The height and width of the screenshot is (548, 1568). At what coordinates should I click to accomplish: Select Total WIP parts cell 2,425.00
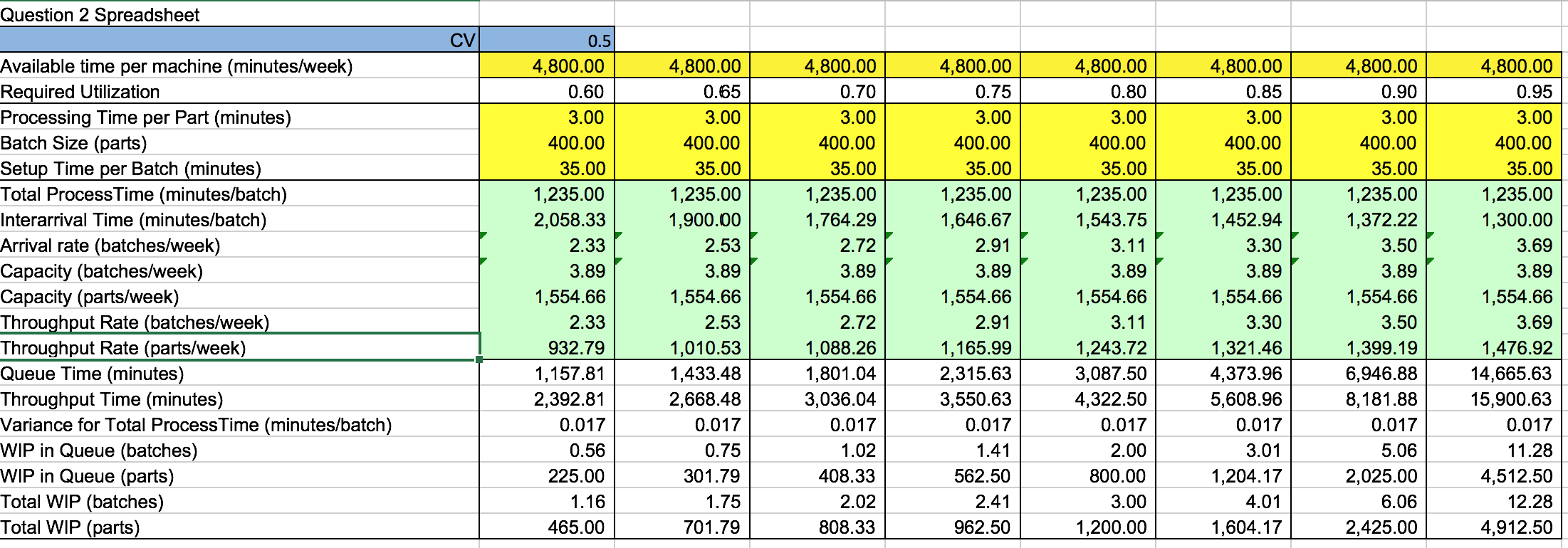1359,527
